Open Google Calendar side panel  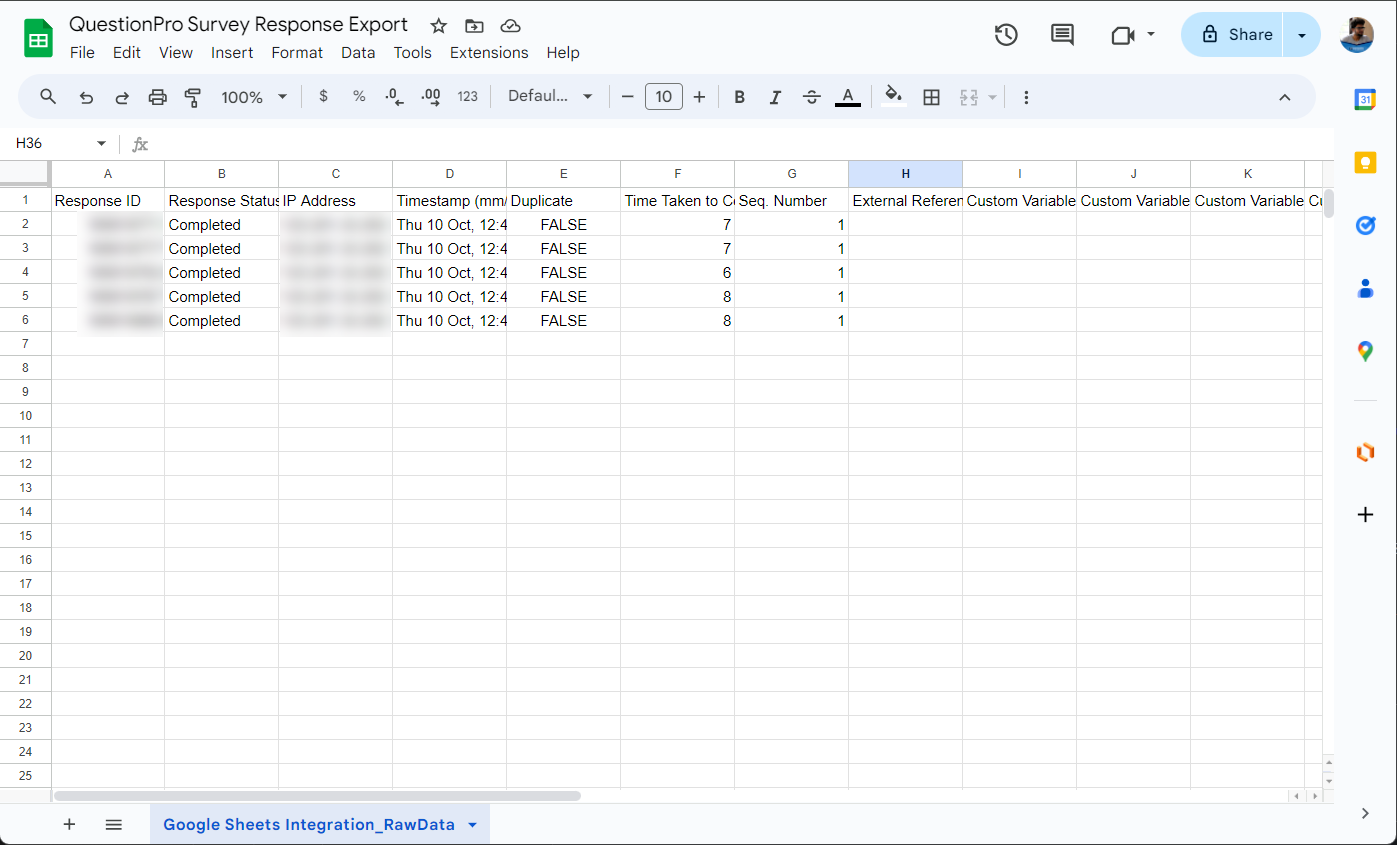pos(1365,100)
